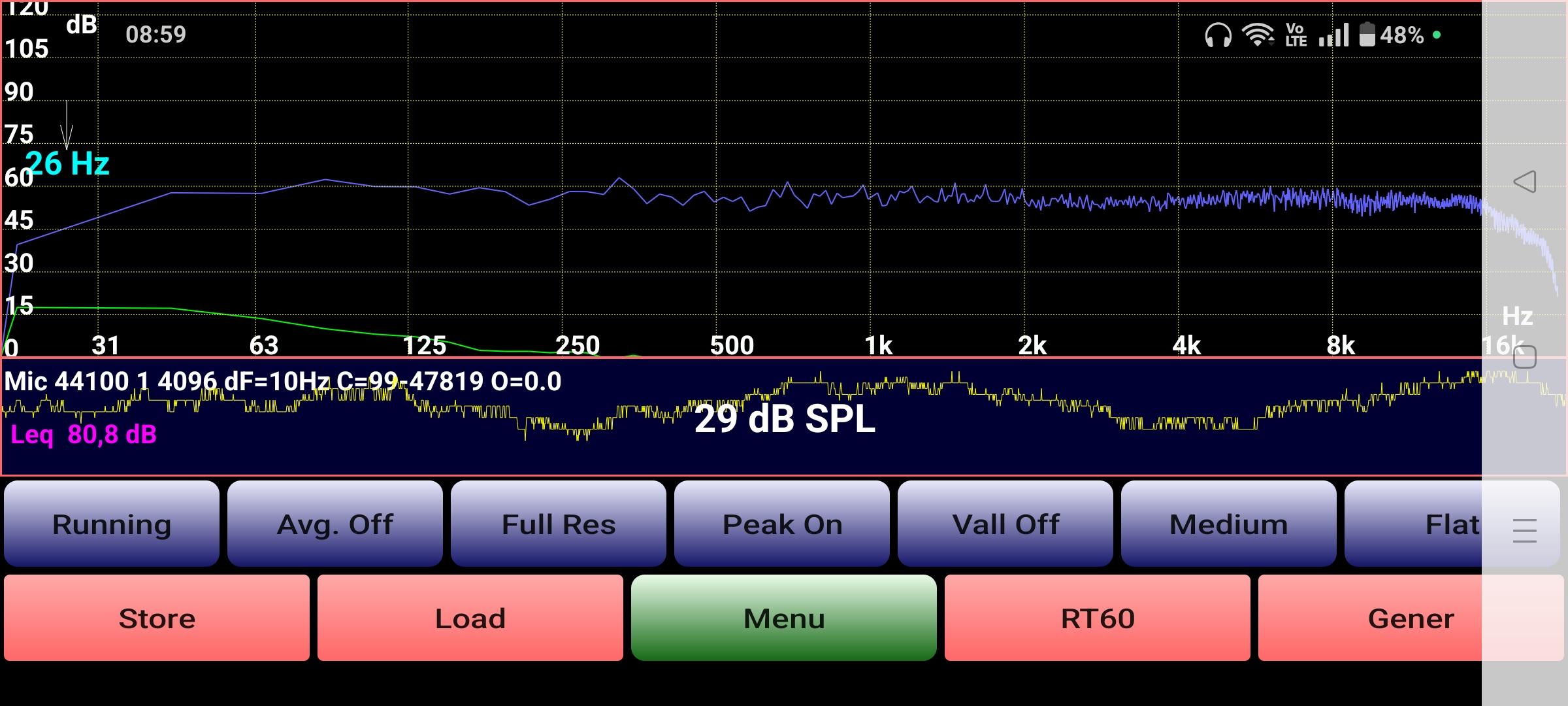Toggle the Running state button

pyautogui.click(x=112, y=524)
